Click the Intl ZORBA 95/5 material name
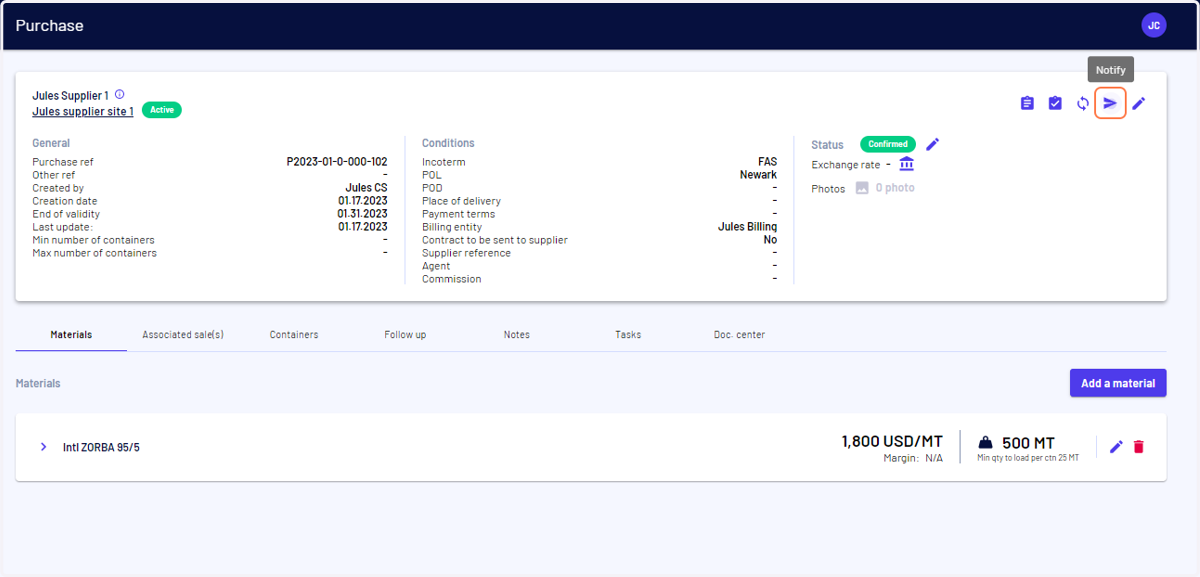The height and width of the screenshot is (577, 1200). (x=101, y=447)
